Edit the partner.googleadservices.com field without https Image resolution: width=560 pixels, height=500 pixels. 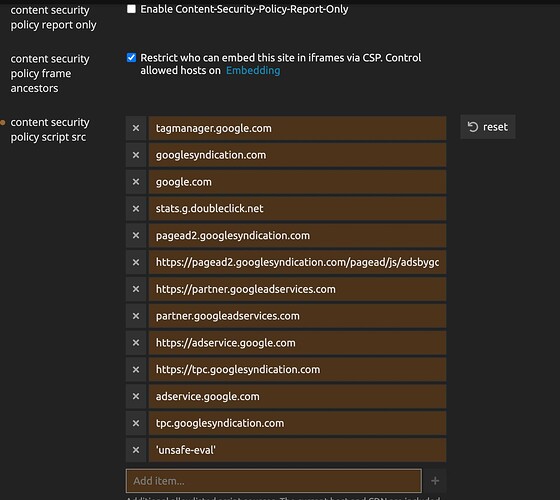pyautogui.click(x=298, y=316)
